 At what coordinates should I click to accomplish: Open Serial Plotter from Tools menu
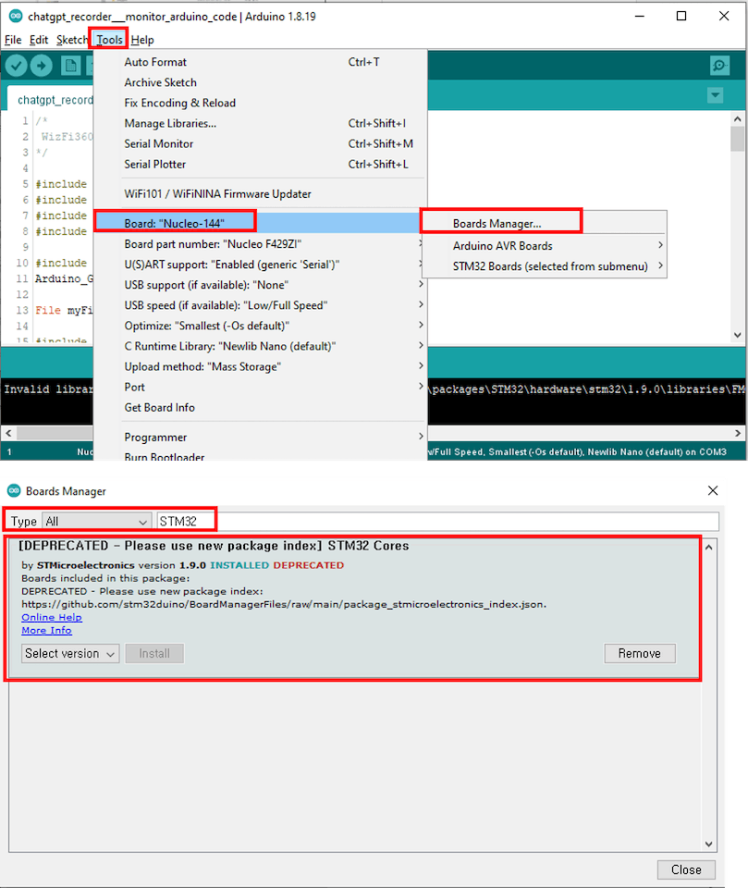click(x=260, y=164)
